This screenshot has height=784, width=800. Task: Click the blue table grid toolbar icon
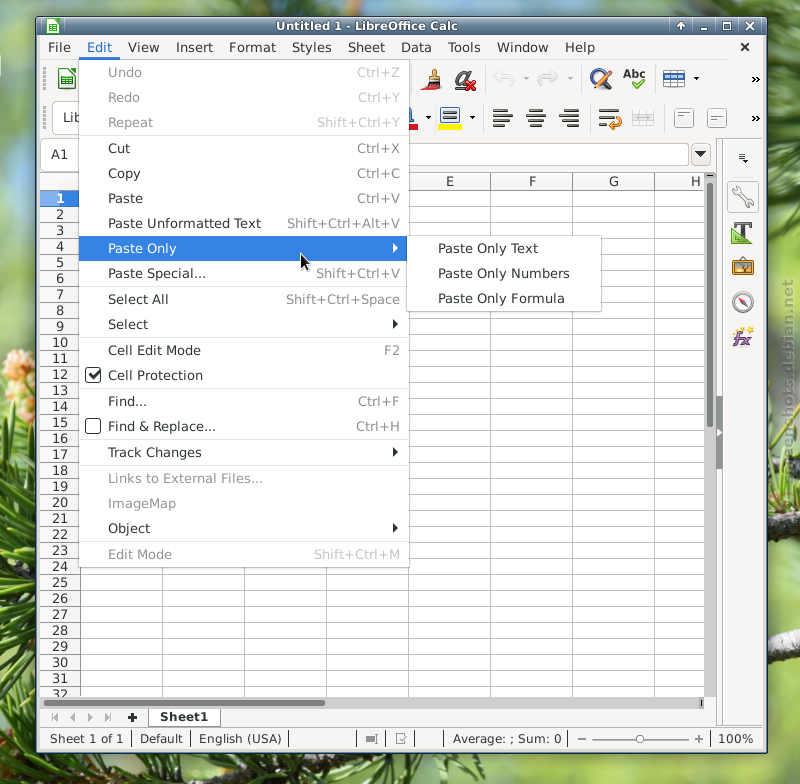(673, 79)
